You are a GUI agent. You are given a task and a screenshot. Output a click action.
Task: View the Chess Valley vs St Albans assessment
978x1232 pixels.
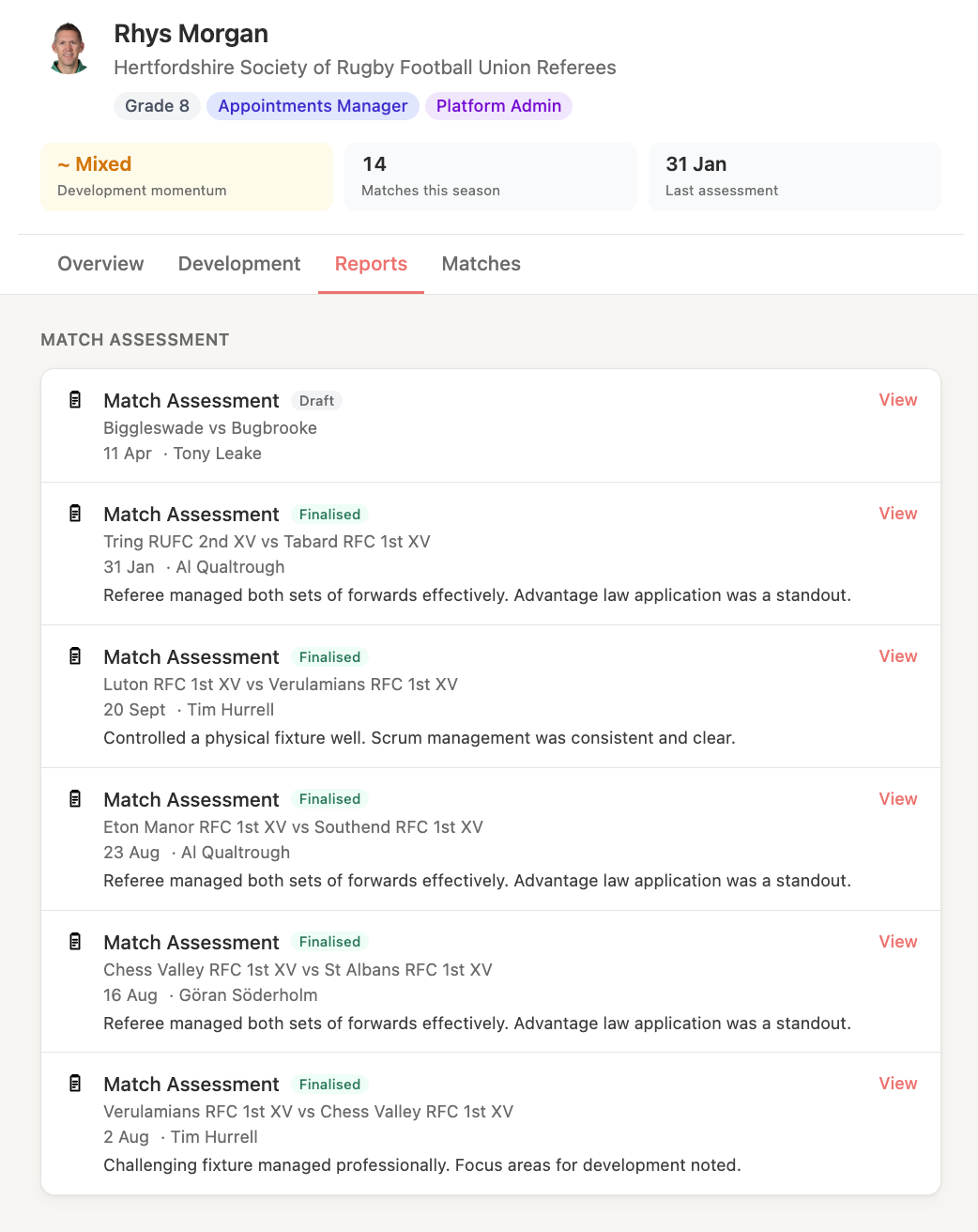click(898, 942)
